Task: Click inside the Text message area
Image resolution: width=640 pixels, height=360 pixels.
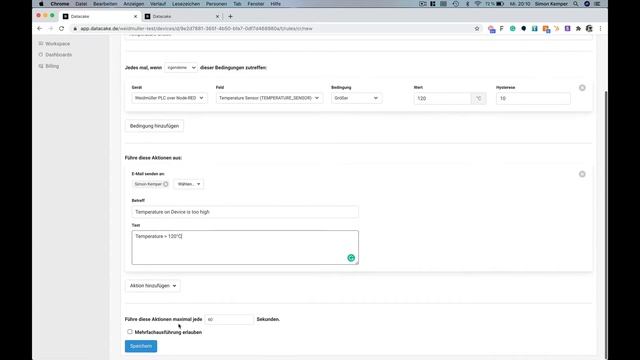Action: click(245, 247)
